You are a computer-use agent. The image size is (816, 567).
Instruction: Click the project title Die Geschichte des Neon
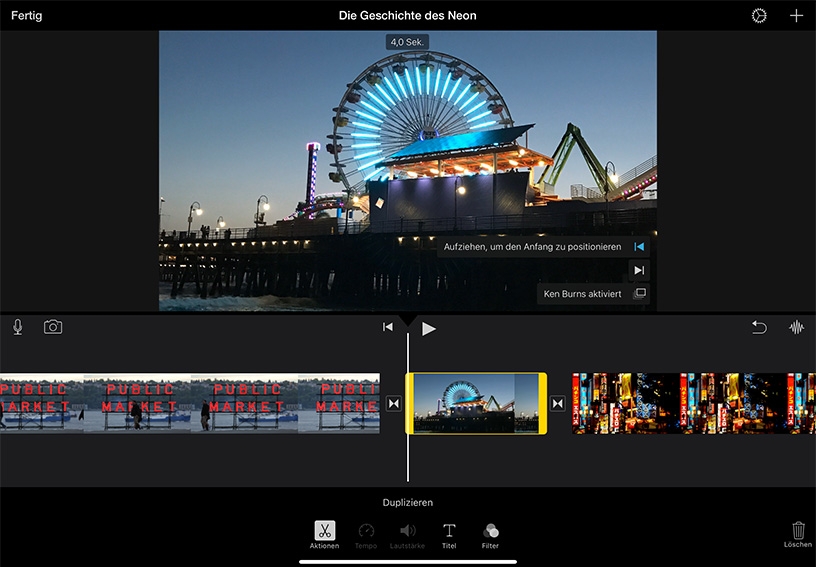pyautogui.click(x=407, y=16)
